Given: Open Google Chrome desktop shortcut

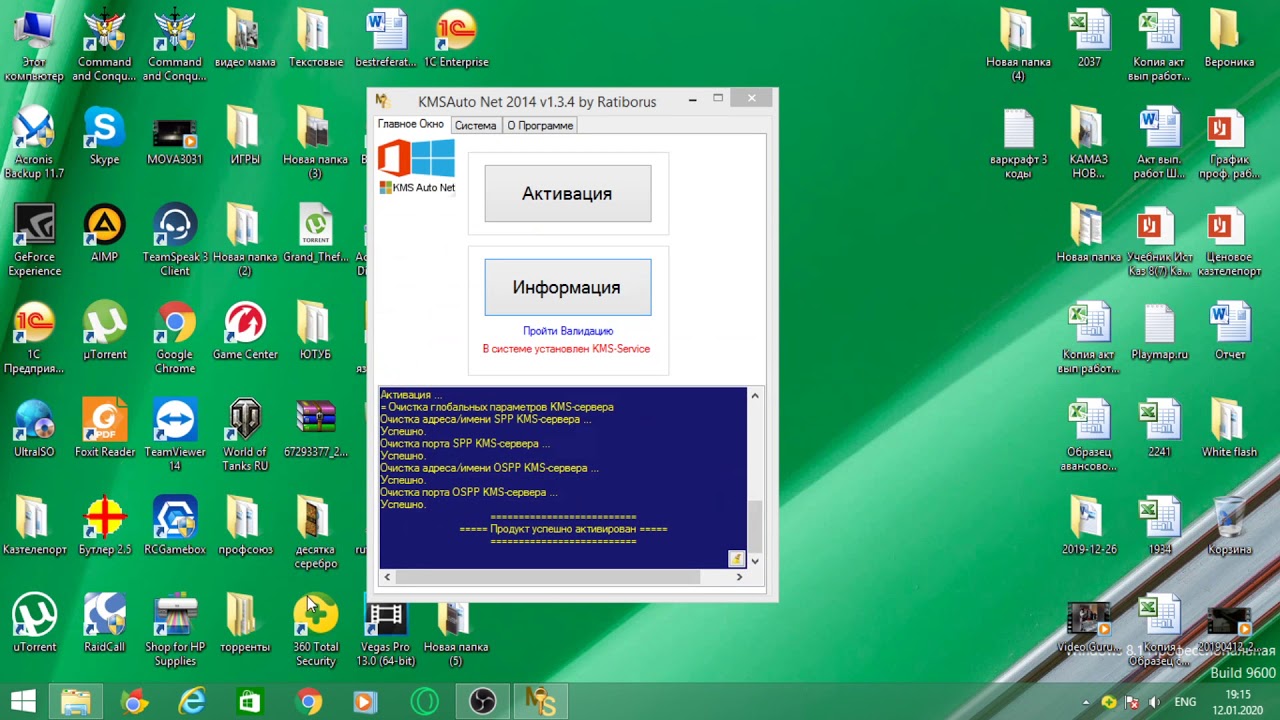Looking at the screenshot, I should (x=175, y=339).
